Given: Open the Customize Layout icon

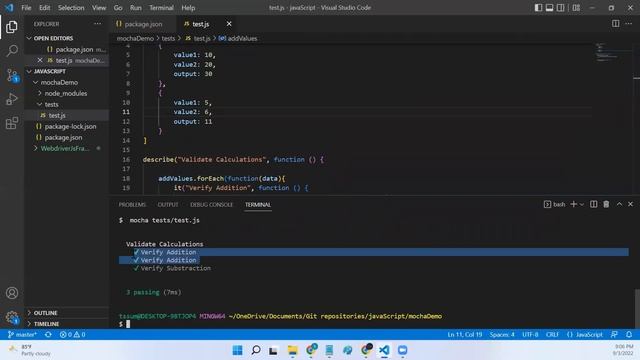Looking at the screenshot, I should tap(576, 7).
